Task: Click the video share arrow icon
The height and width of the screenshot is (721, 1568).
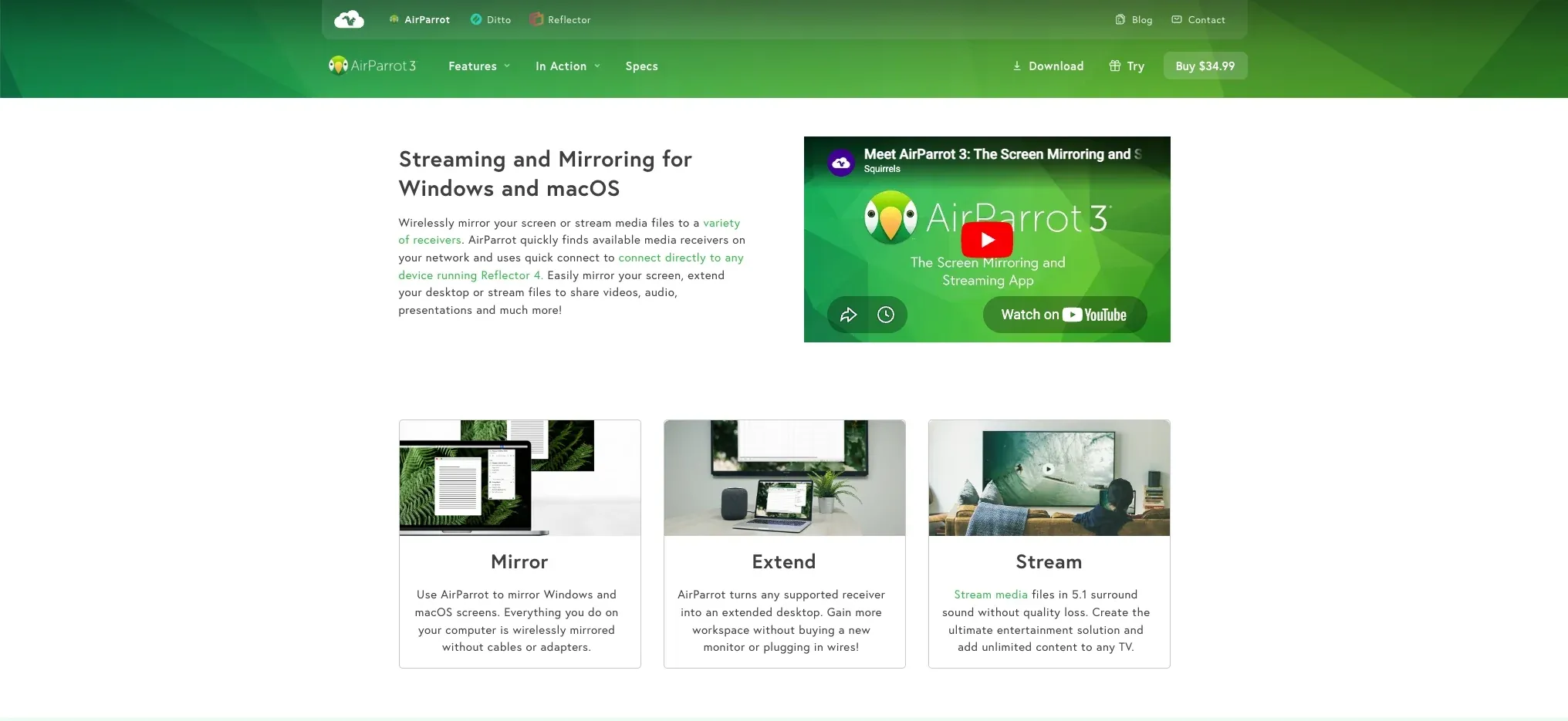Action: coord(848,315)
